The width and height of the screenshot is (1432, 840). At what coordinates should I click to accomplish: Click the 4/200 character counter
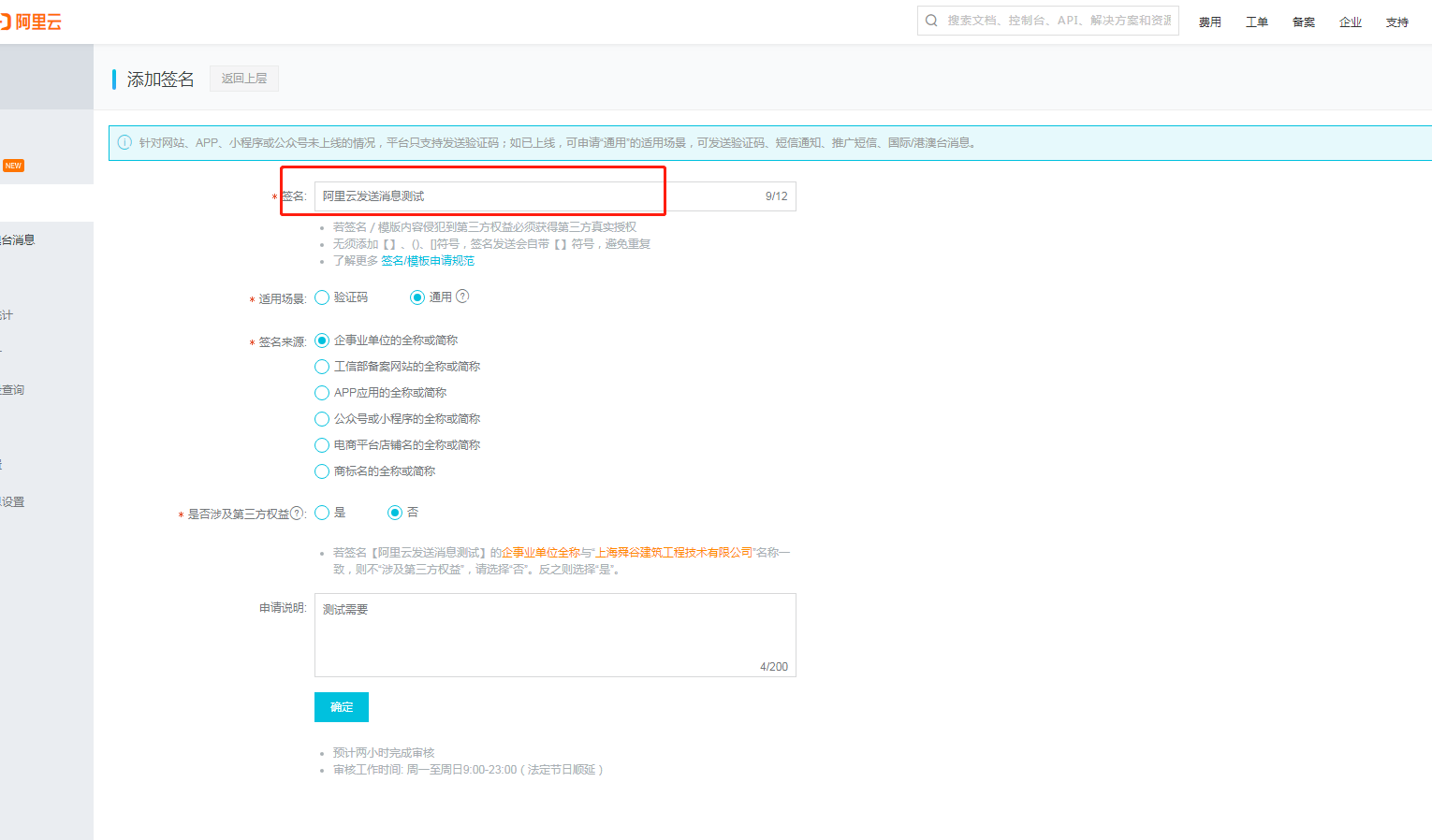tap(774, 667)
